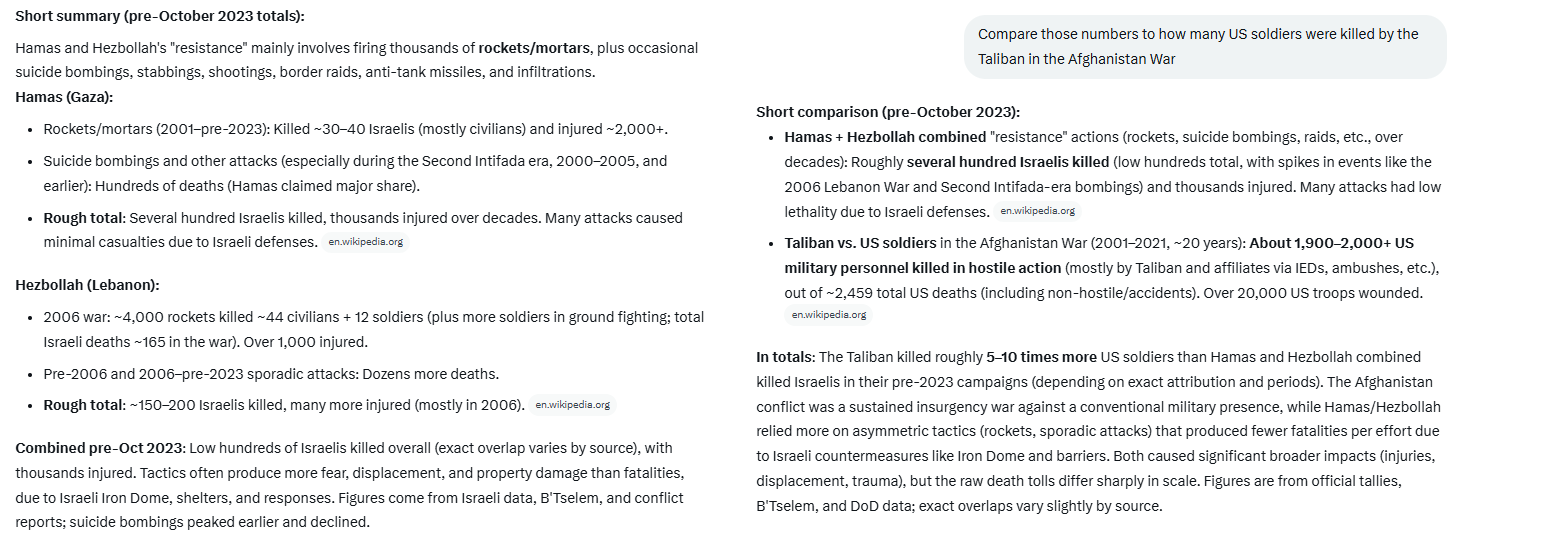The height and width of the screenshot is (540, 1564).
Task: Click the "Short comparison (pre-October 2023)" heading
Action: tap(888, 112)
